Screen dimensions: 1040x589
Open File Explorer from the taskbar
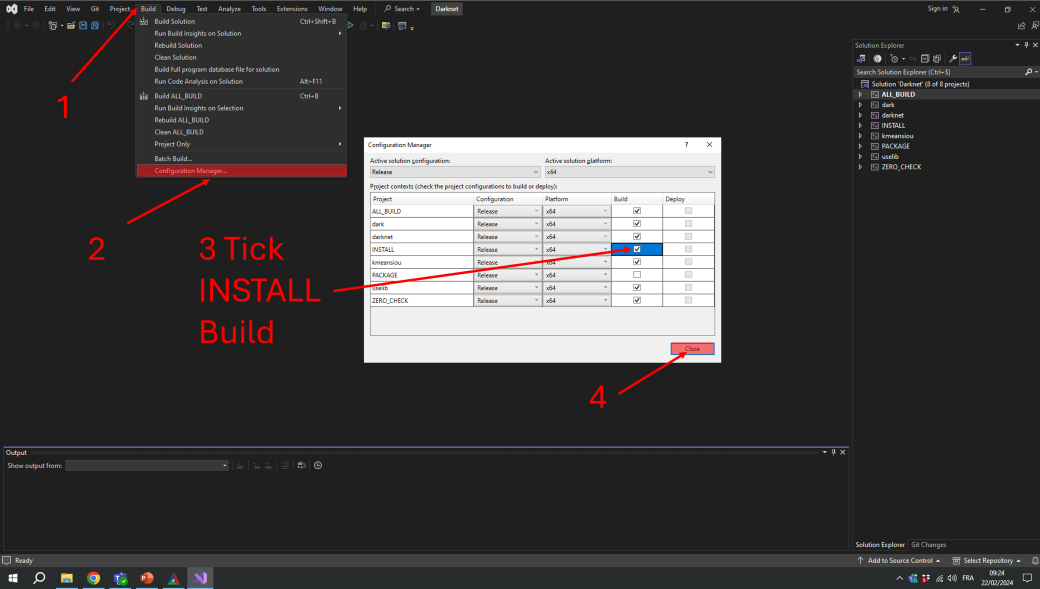pos(66,578)
